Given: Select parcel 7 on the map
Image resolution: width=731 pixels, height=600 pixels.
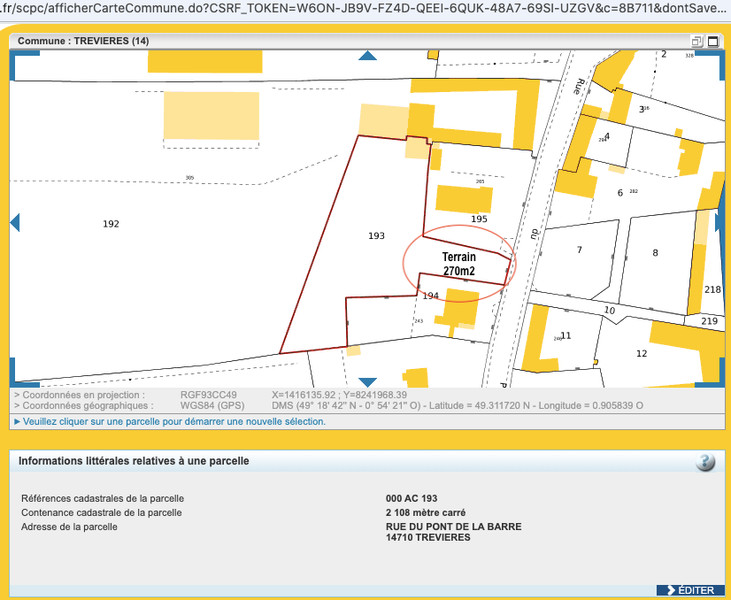Looking at the screenshot, I should pyautogui.click(x=579, y=250).
